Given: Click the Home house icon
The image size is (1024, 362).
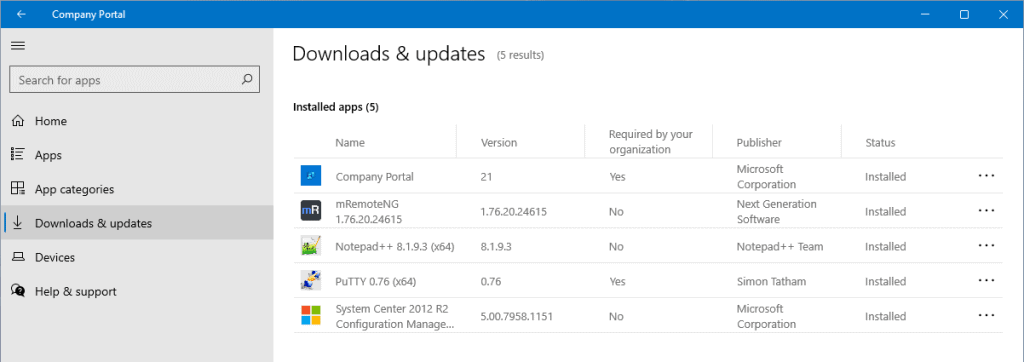Looking at the screenshot, I should (x=18, y=121).
